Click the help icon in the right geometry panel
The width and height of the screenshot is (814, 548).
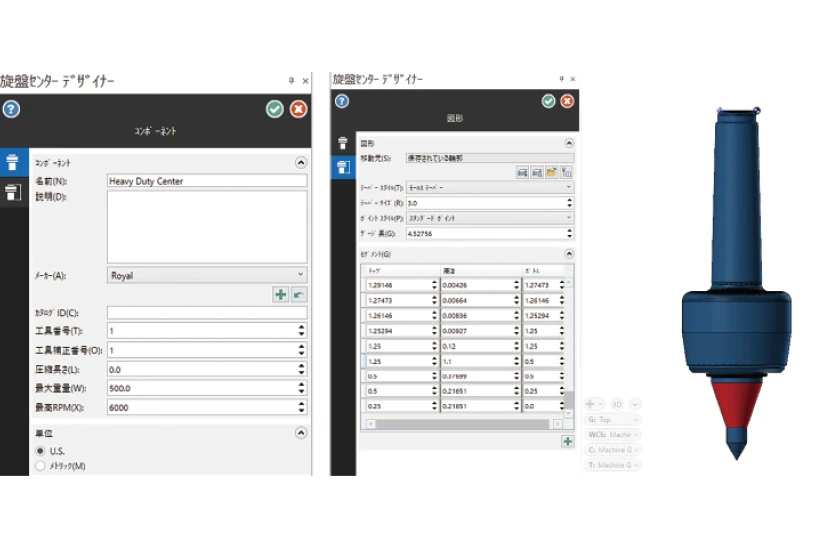(342, 101)
